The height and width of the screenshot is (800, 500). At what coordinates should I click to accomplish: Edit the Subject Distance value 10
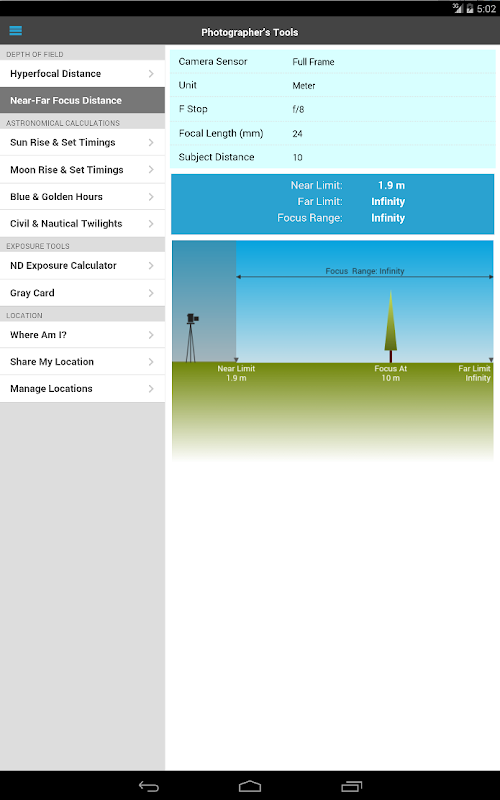click(332, 157)
